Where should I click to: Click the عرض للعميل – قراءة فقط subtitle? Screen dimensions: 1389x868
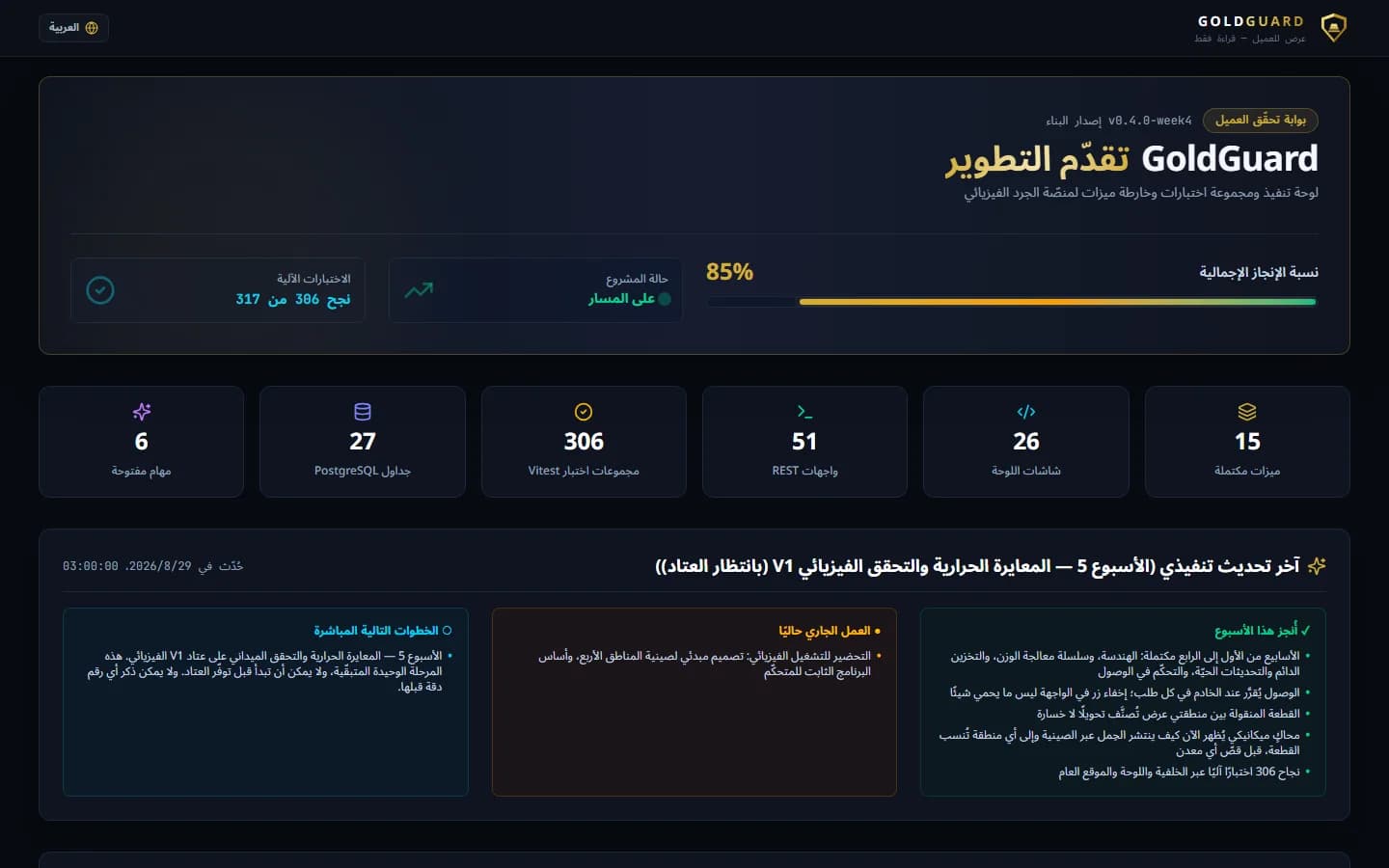1250,39
